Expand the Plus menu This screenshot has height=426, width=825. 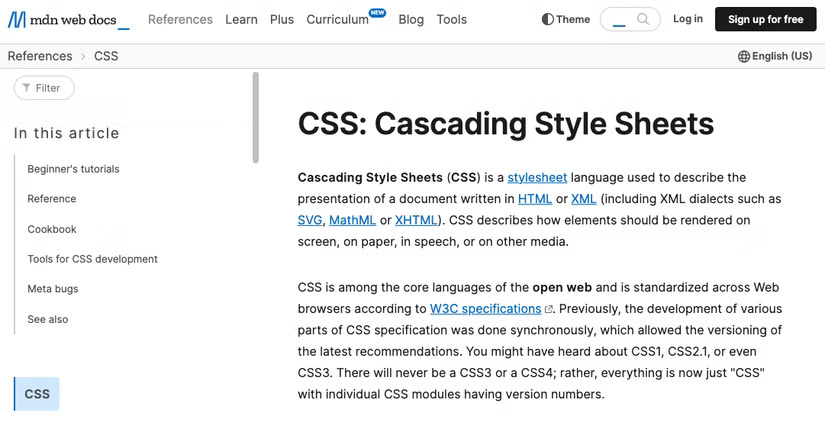(282, 19)
